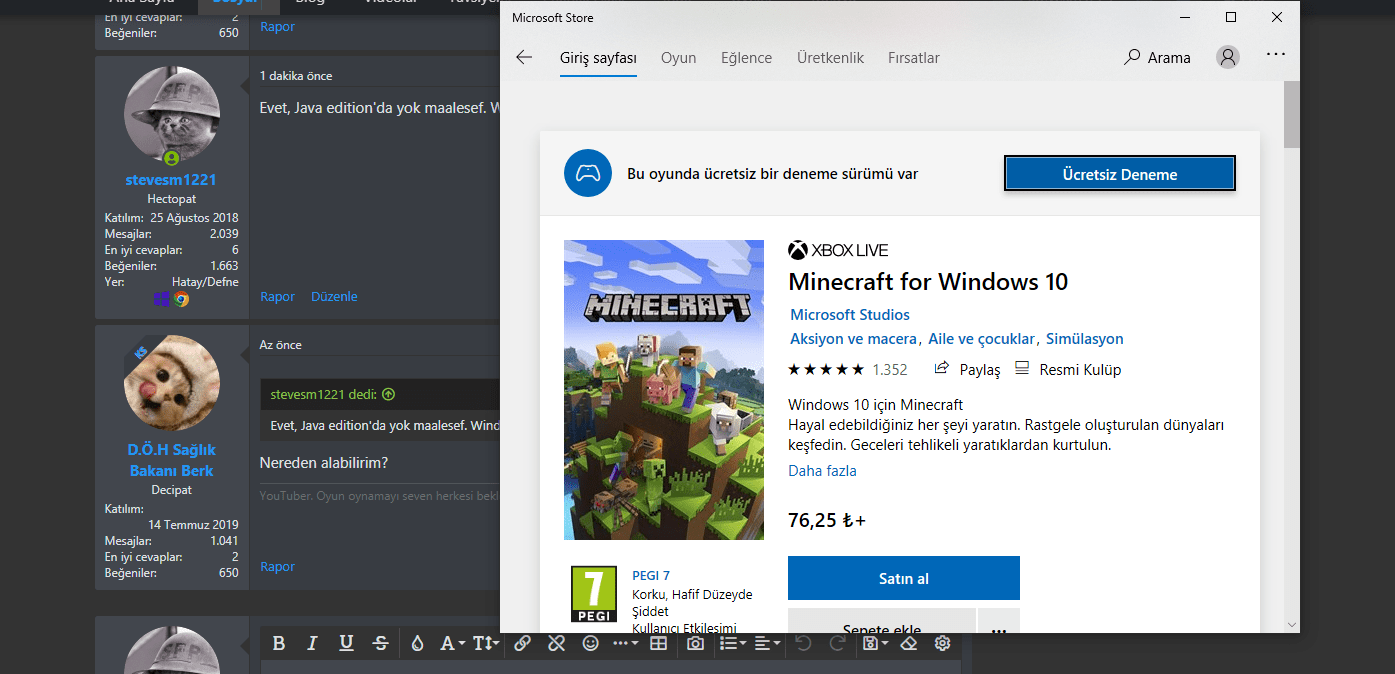The height and width of the screenshot is (674, 1395).
Task: Click Rapor under the 'Nereden alabilirim?' post
Action: pos(278,567)
